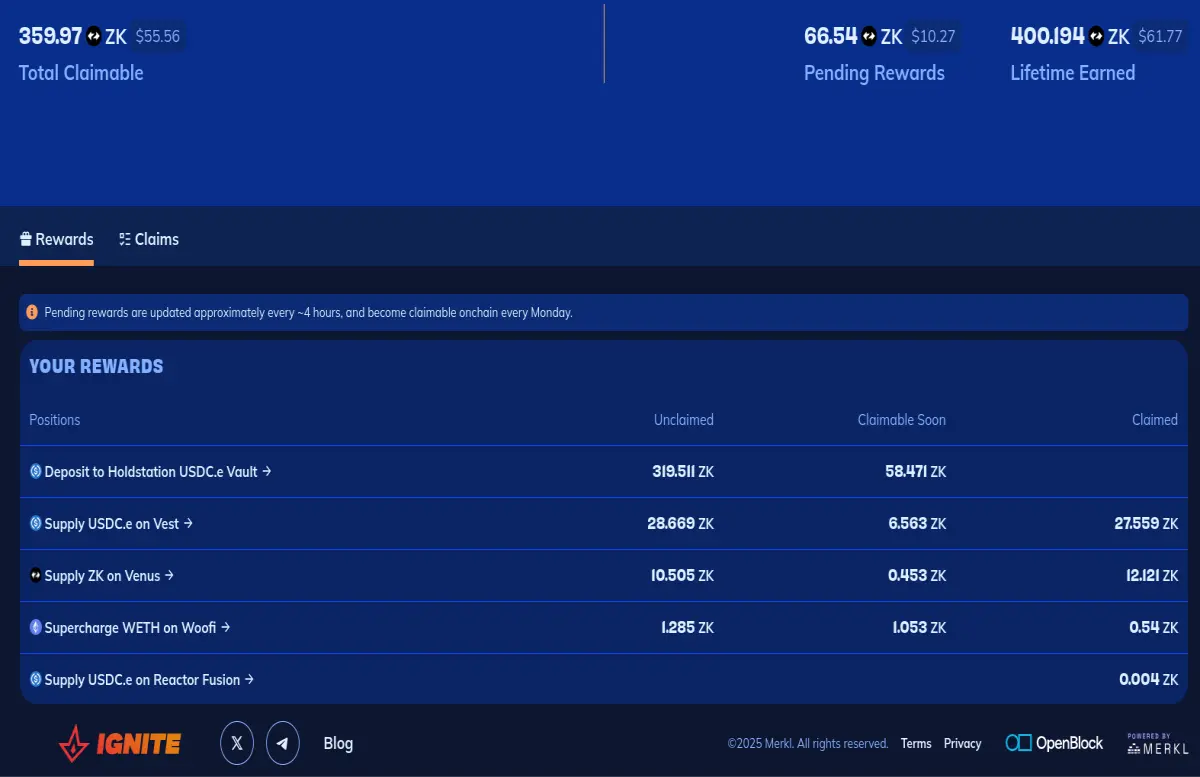
Task: Open Deposit to Holdstation USDC.e Vault position
Action: click(x=151, y=472)
